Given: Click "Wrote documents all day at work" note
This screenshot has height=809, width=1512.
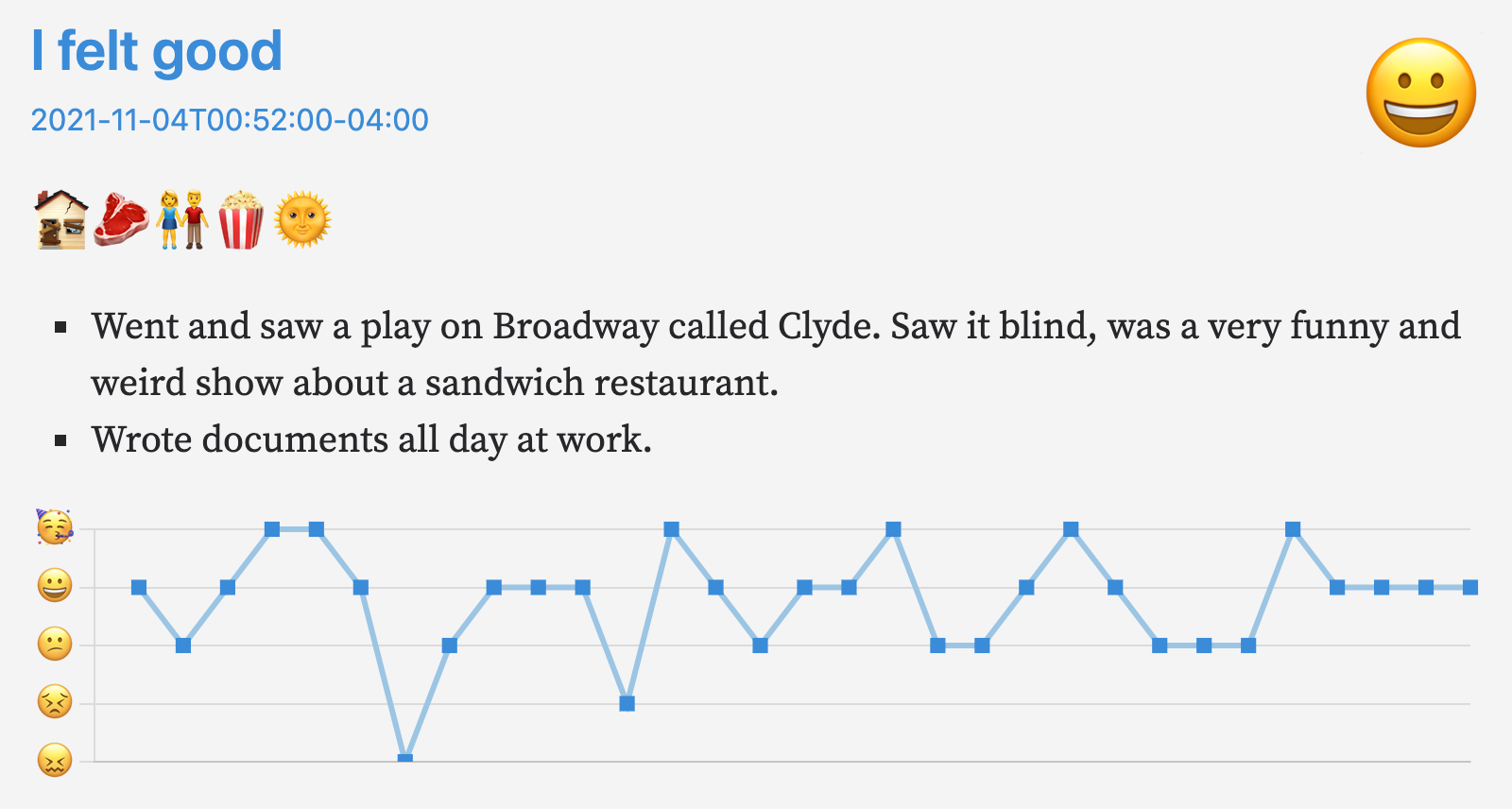Looking at the screenshot, I should tap(371, 439).
